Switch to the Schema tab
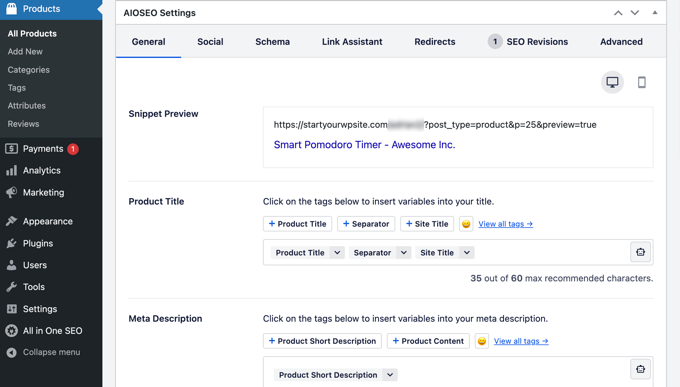 pos(272,42)
